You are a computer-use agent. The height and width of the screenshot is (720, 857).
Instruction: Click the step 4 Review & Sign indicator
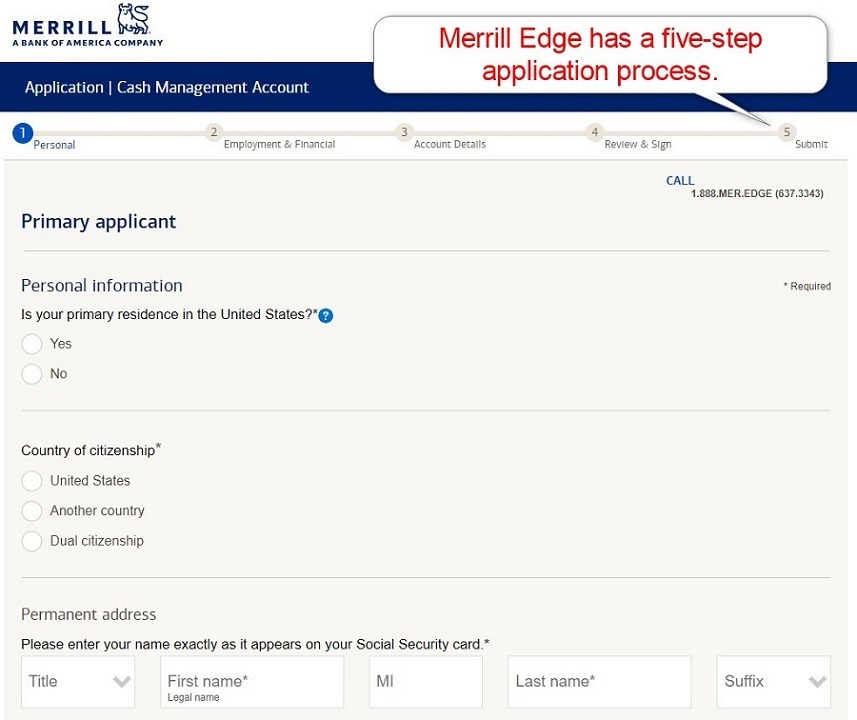coord(594,132)
